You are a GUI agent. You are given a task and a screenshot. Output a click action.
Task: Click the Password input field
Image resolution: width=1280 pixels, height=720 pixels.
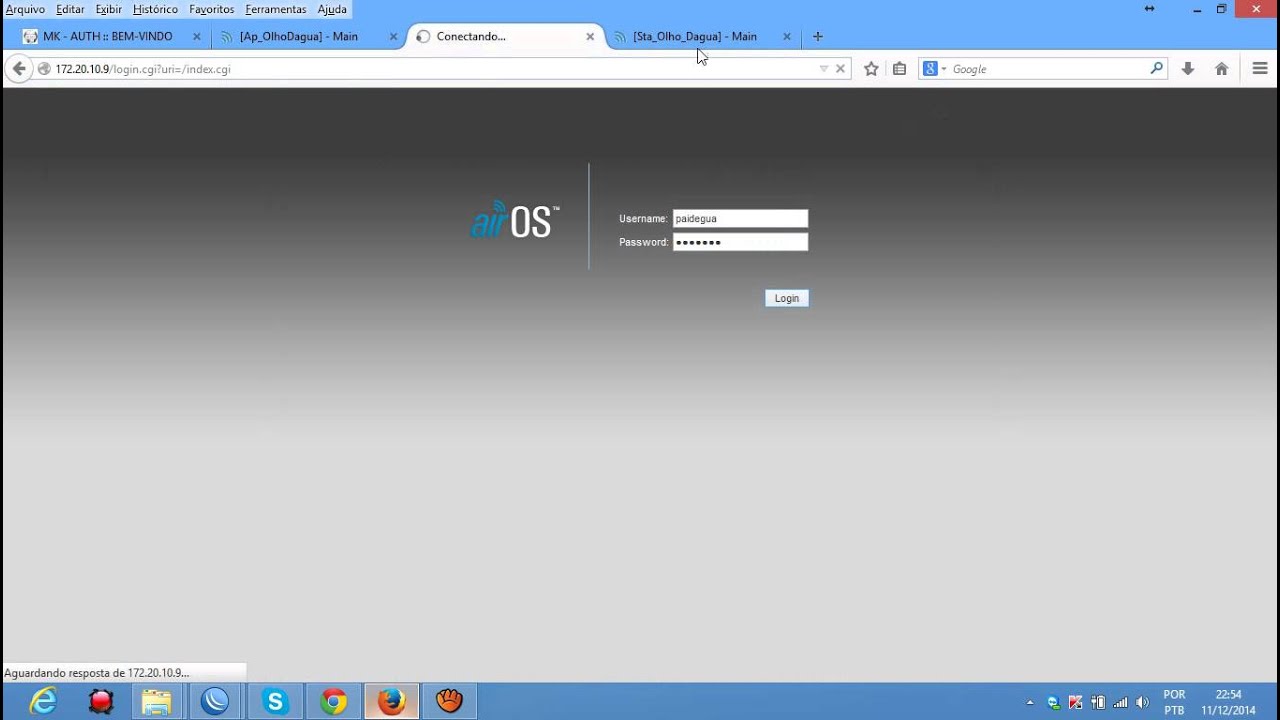click(x=740, y=242)
